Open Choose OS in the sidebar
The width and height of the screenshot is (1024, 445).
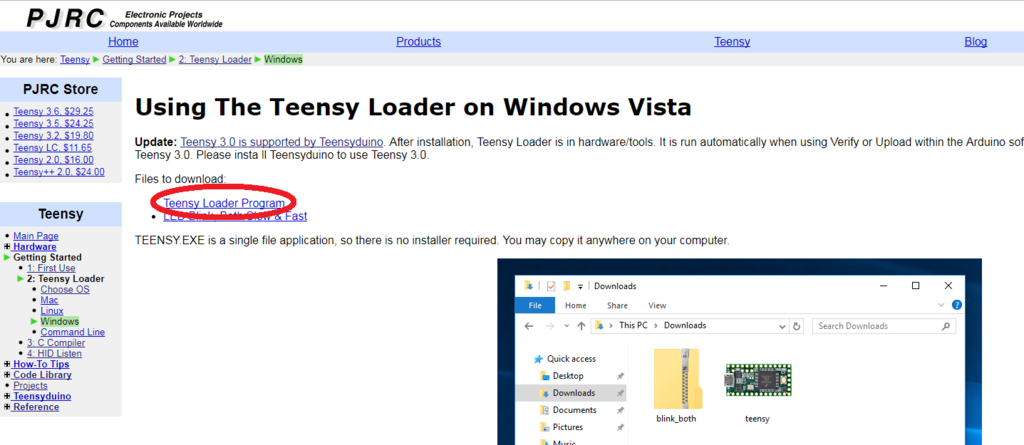(65, 289)
